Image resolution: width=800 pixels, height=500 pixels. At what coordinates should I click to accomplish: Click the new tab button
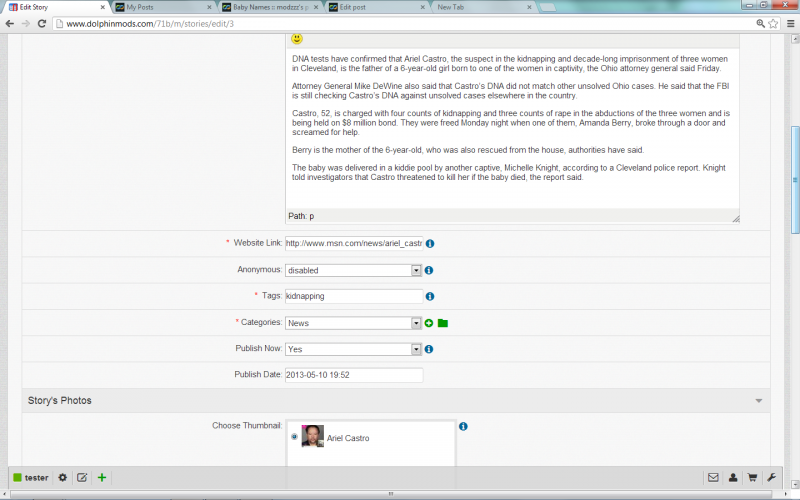pos(547,7)
